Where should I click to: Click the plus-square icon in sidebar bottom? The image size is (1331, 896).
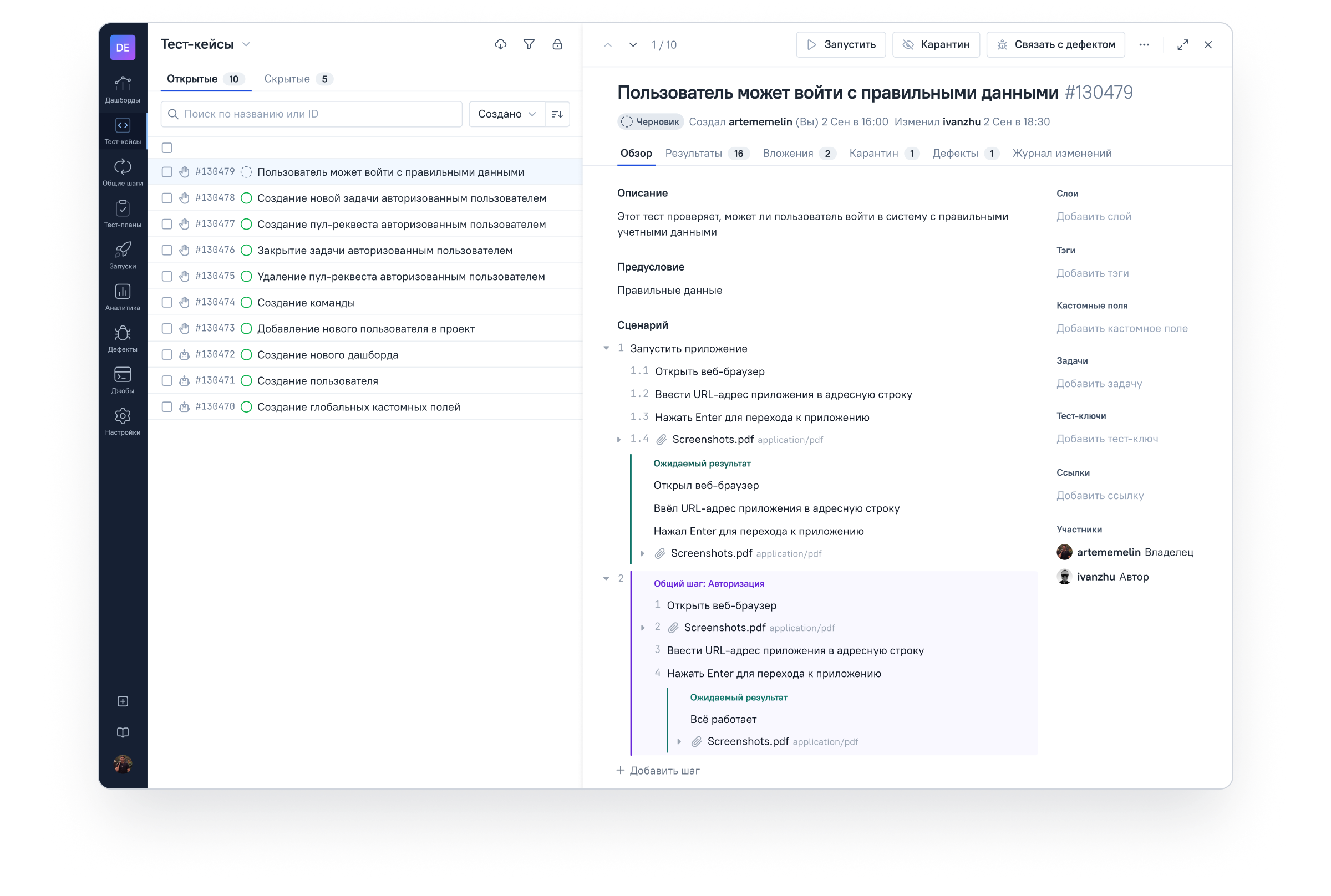point(123,701)
